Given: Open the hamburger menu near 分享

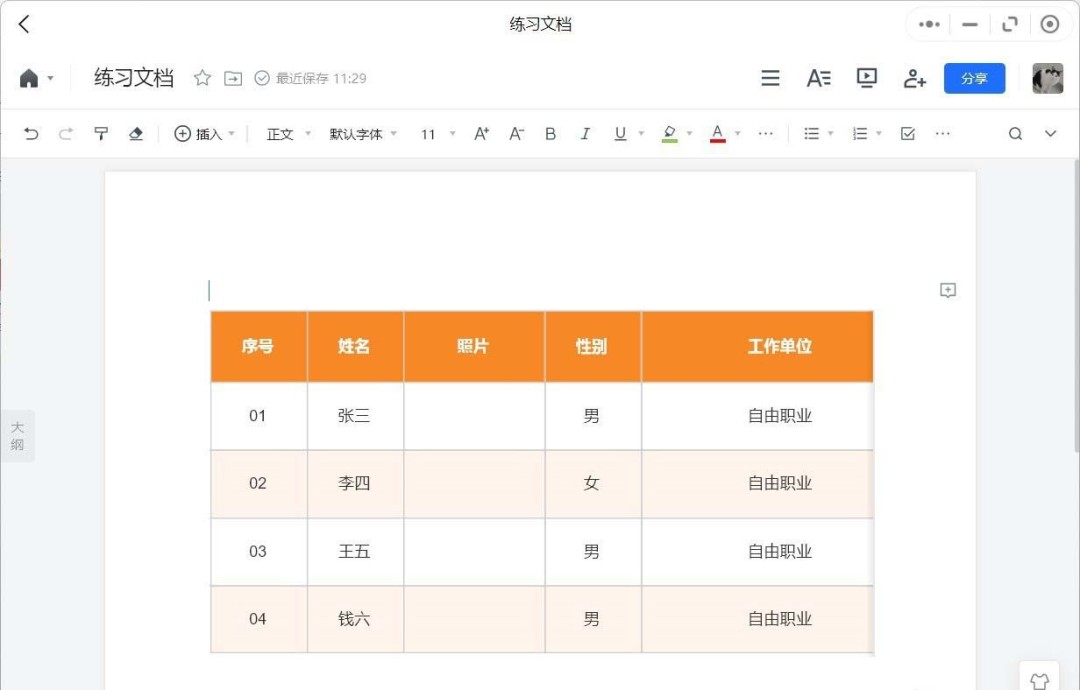Looking at the screenshot, I should [x=770, y=77].
